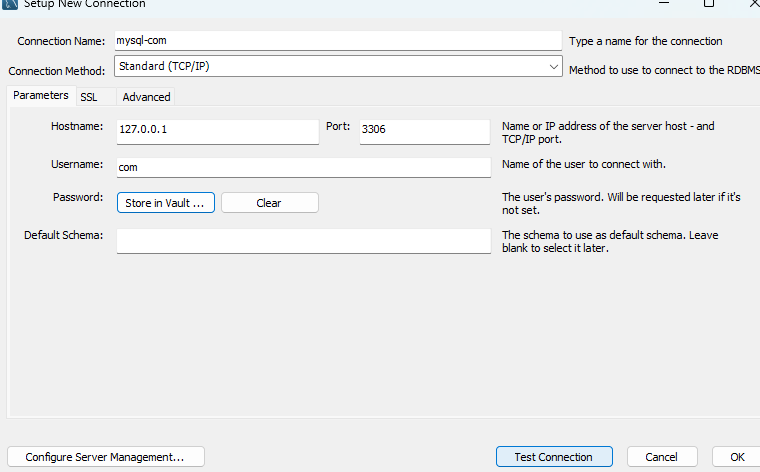Open Configure Server Management
This screenshot has height=472, width=760.
pyautogui.click(x=106, y=456)
